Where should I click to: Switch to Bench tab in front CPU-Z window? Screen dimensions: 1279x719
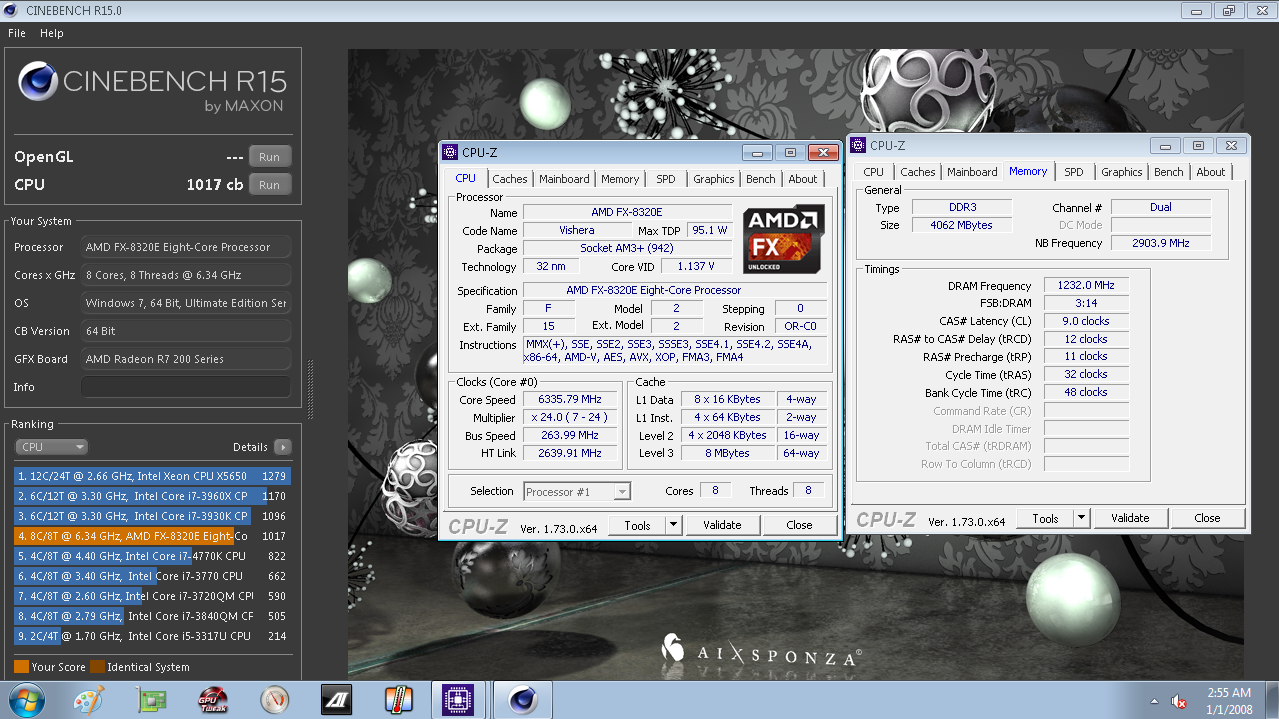tap(761, 179)
